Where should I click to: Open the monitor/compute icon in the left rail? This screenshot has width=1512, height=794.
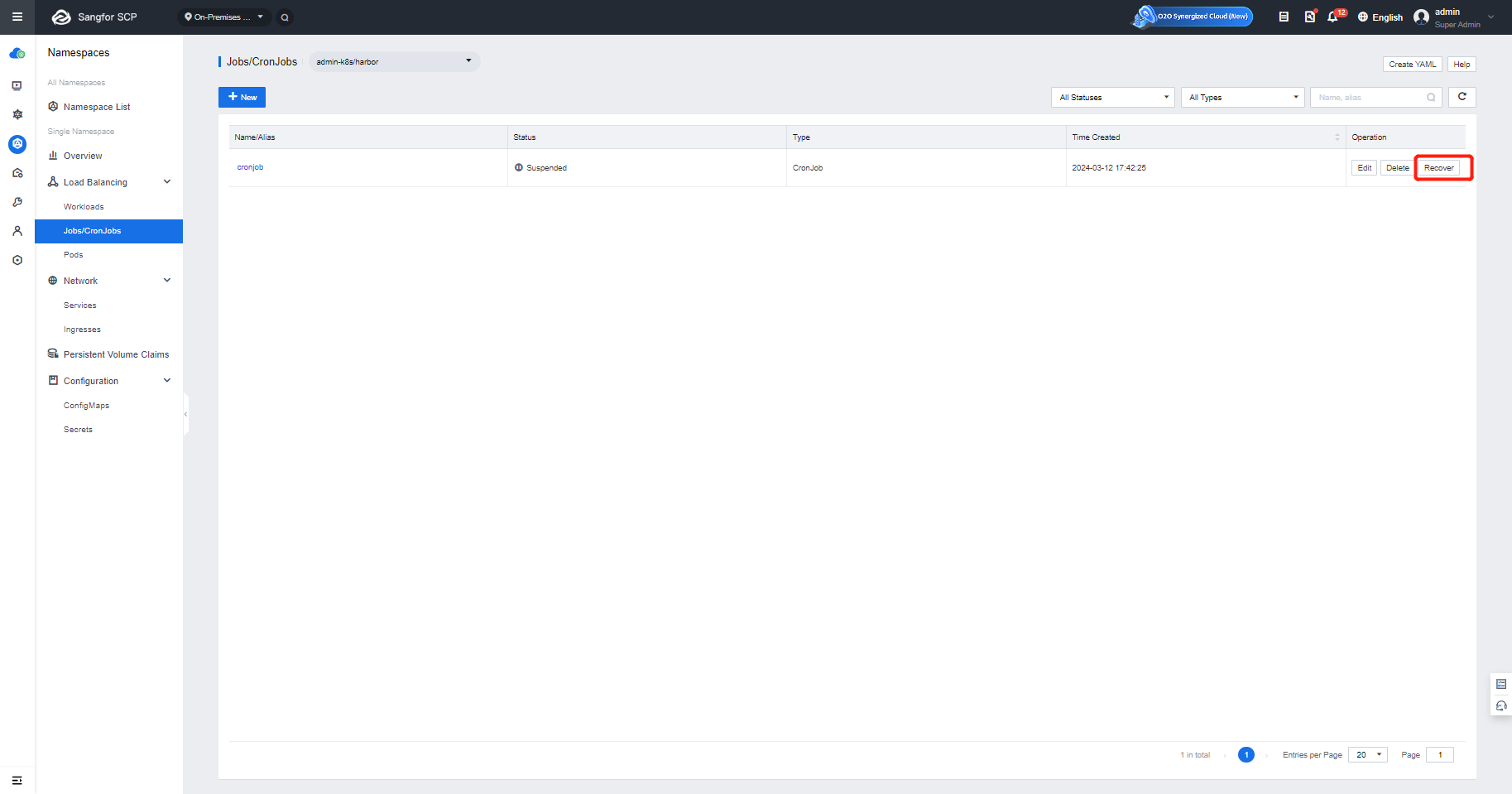click(17, 85)
